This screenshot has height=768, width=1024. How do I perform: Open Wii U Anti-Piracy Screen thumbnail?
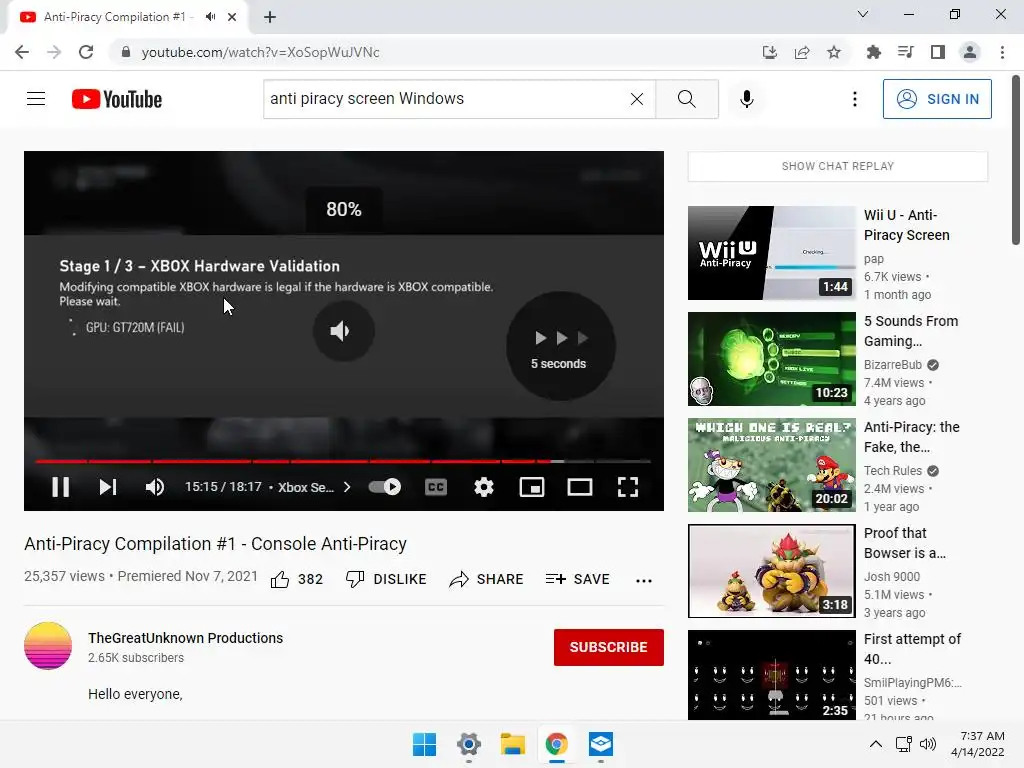point(771,253)
